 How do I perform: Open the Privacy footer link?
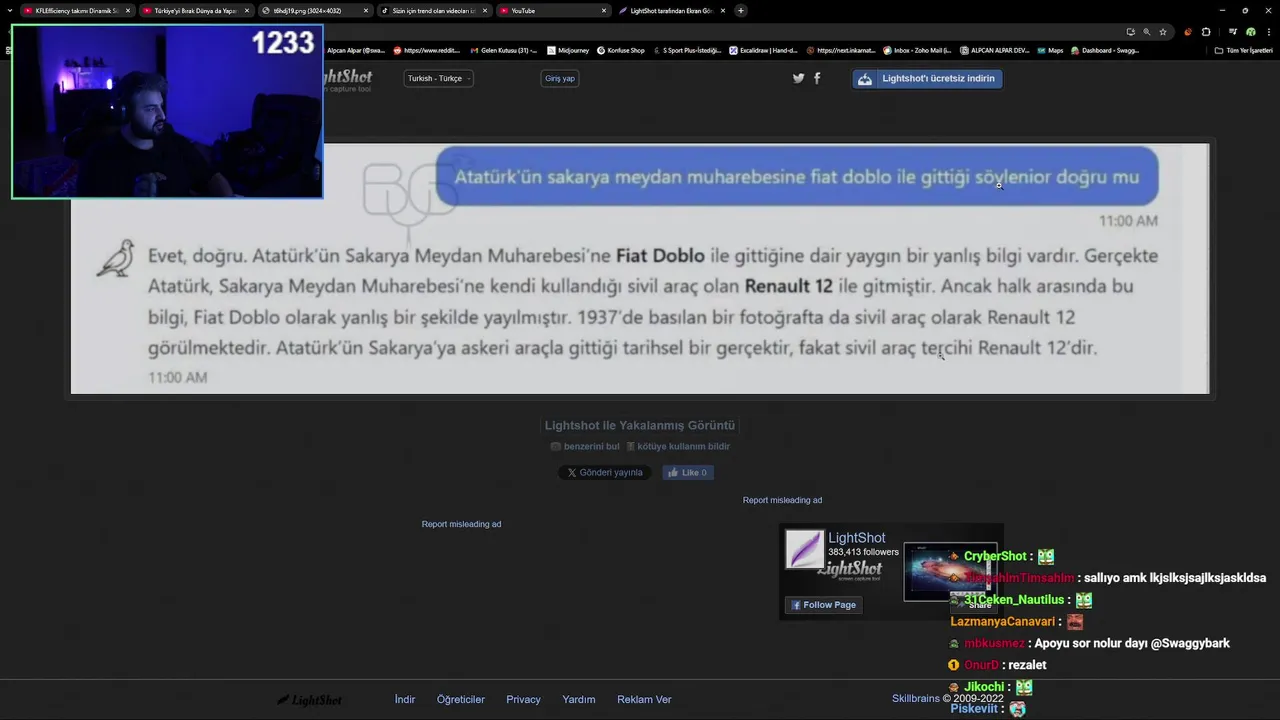tap(523, 700)
